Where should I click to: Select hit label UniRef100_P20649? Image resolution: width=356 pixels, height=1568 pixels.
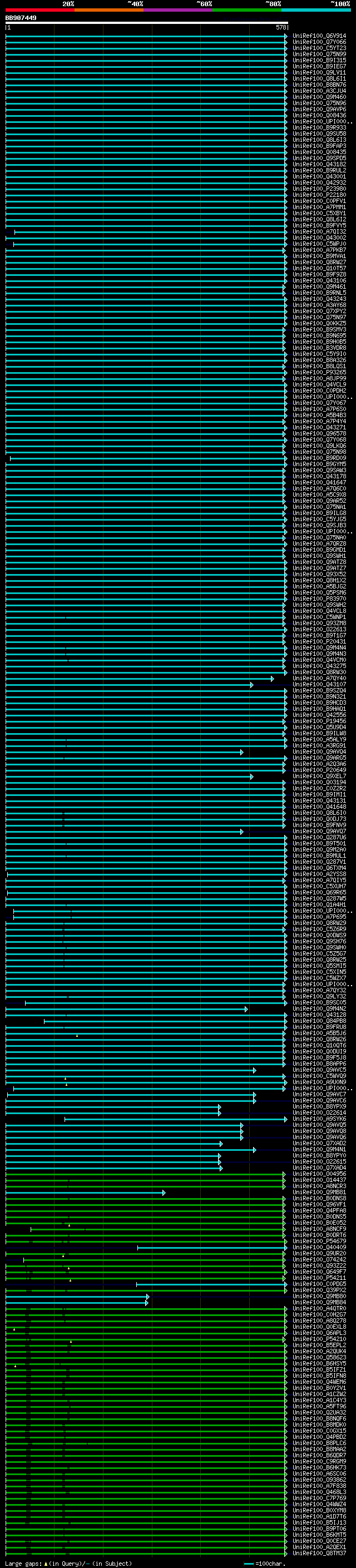tap(319, 770)
